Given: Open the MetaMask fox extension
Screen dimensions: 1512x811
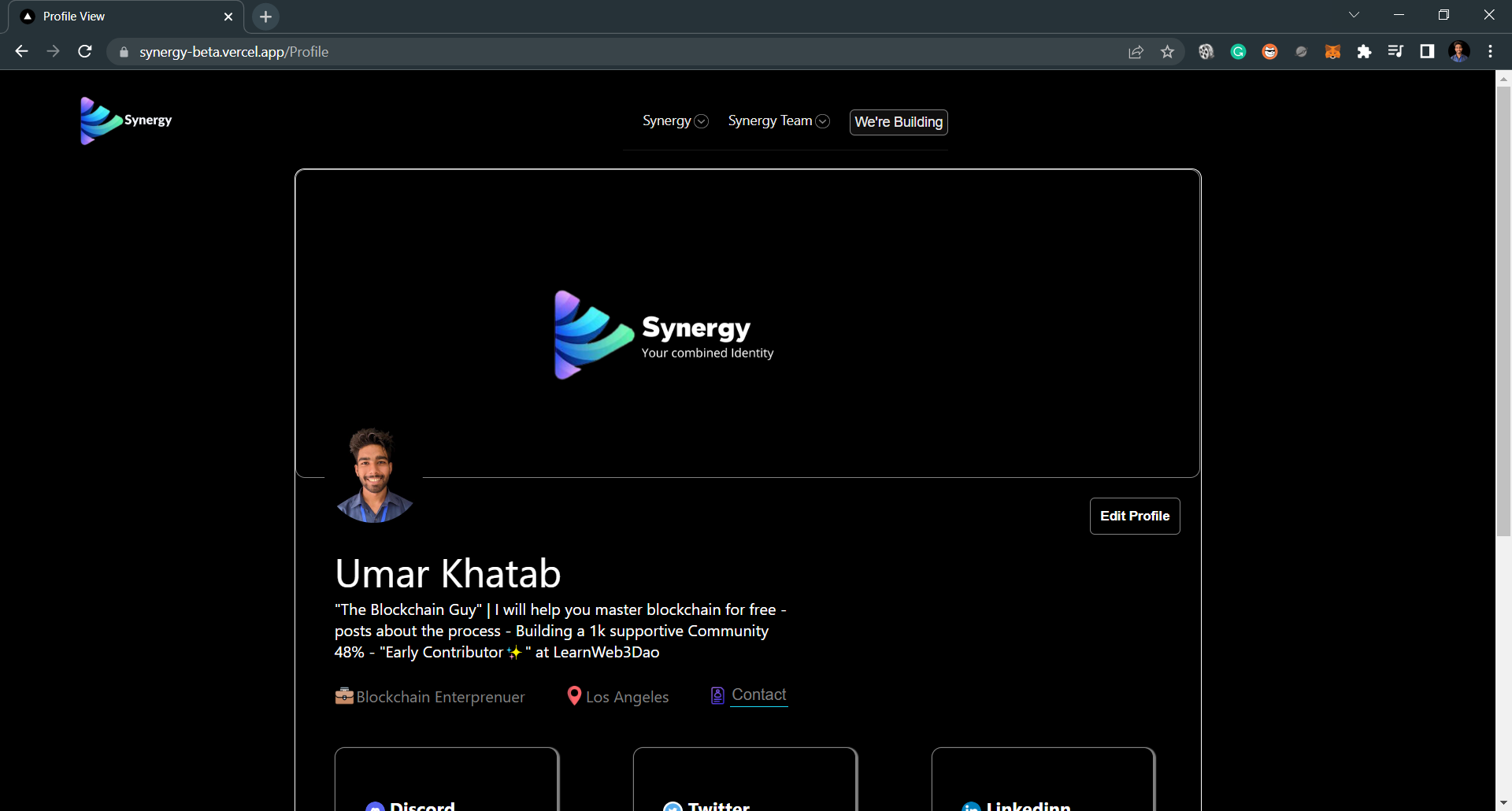Looking at the screenshot, I should (x=1332, y=52).
